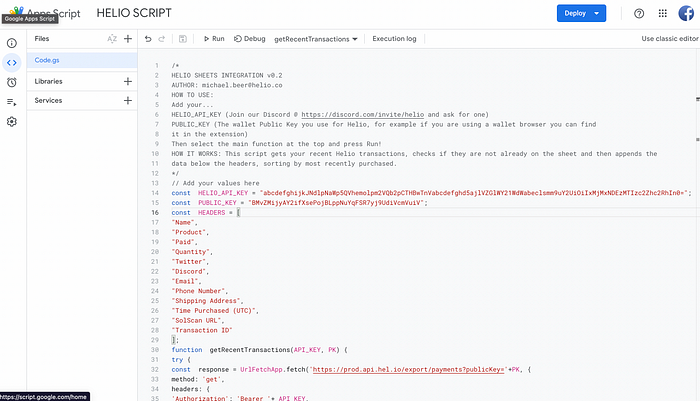This screenshot has width=700, height=401.
Task: Click the Services section label
Action: point(48,100)
